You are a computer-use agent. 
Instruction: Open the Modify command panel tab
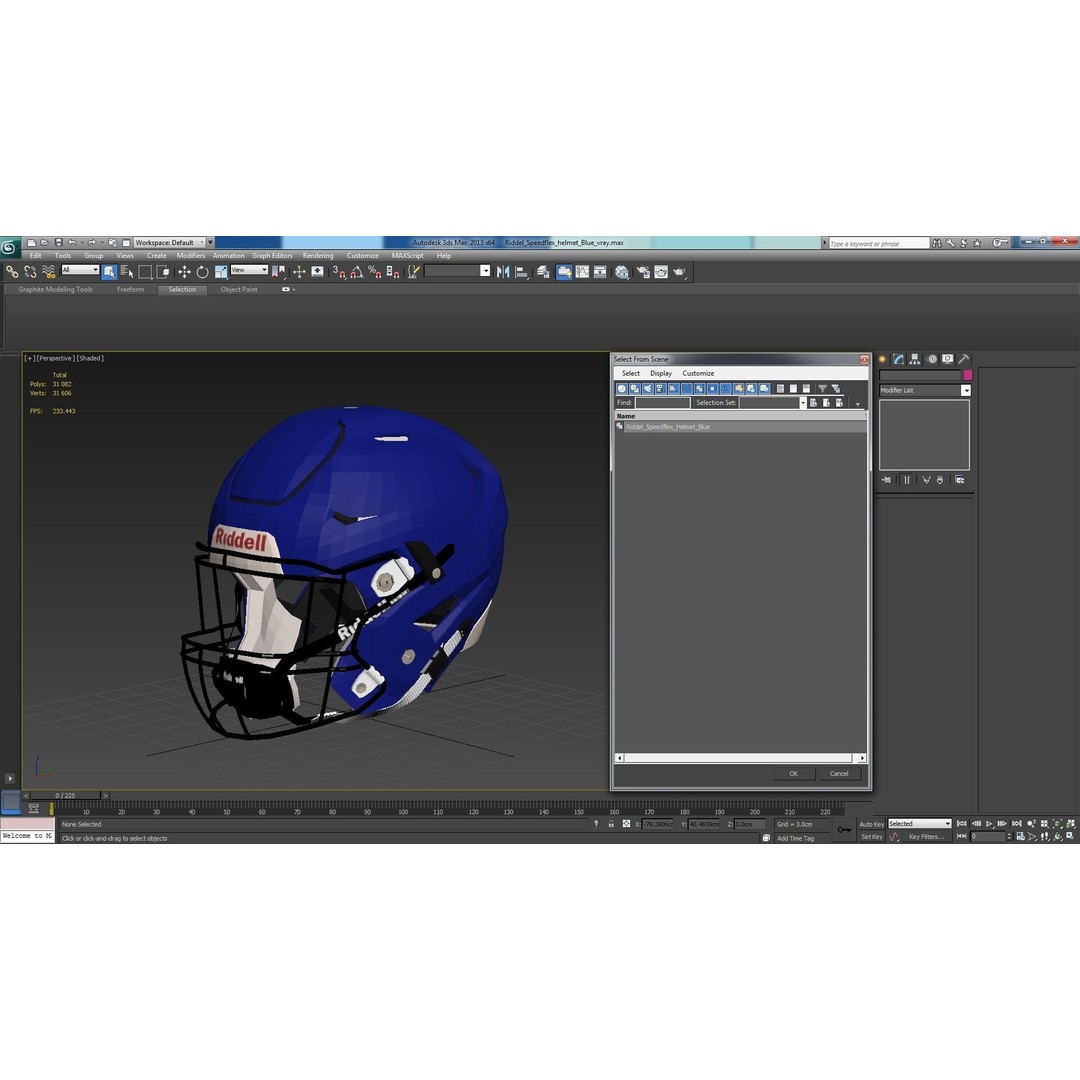tap(898, 359)
